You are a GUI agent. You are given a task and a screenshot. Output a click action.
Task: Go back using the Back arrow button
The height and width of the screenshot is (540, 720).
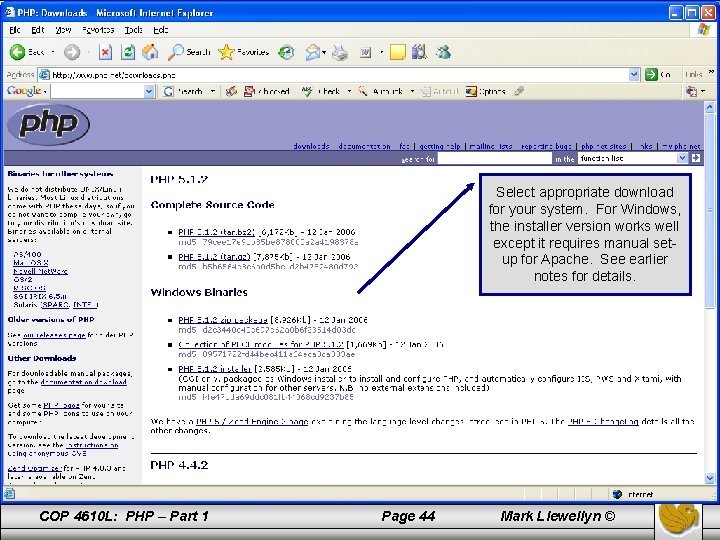pos(17,52)
